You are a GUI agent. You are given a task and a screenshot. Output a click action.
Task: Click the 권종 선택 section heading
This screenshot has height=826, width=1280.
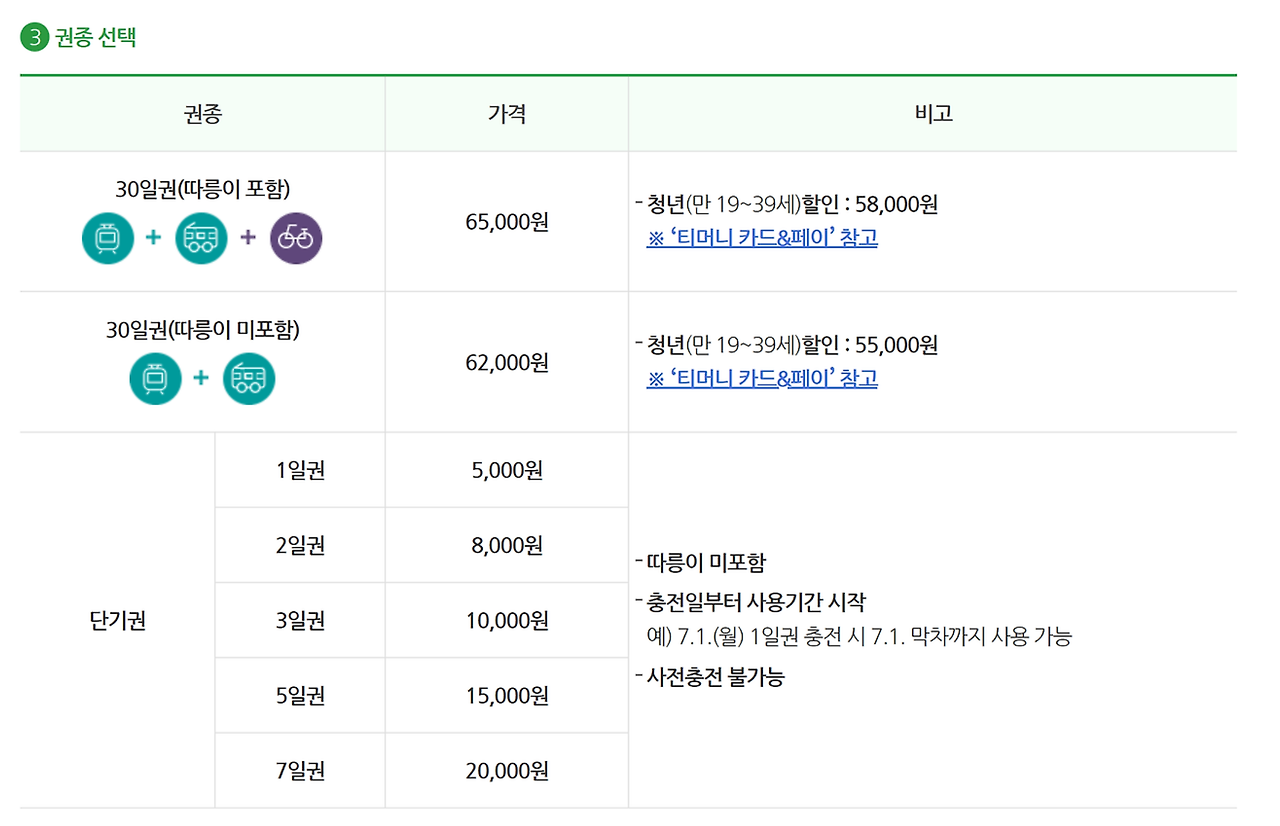point(96,39)
